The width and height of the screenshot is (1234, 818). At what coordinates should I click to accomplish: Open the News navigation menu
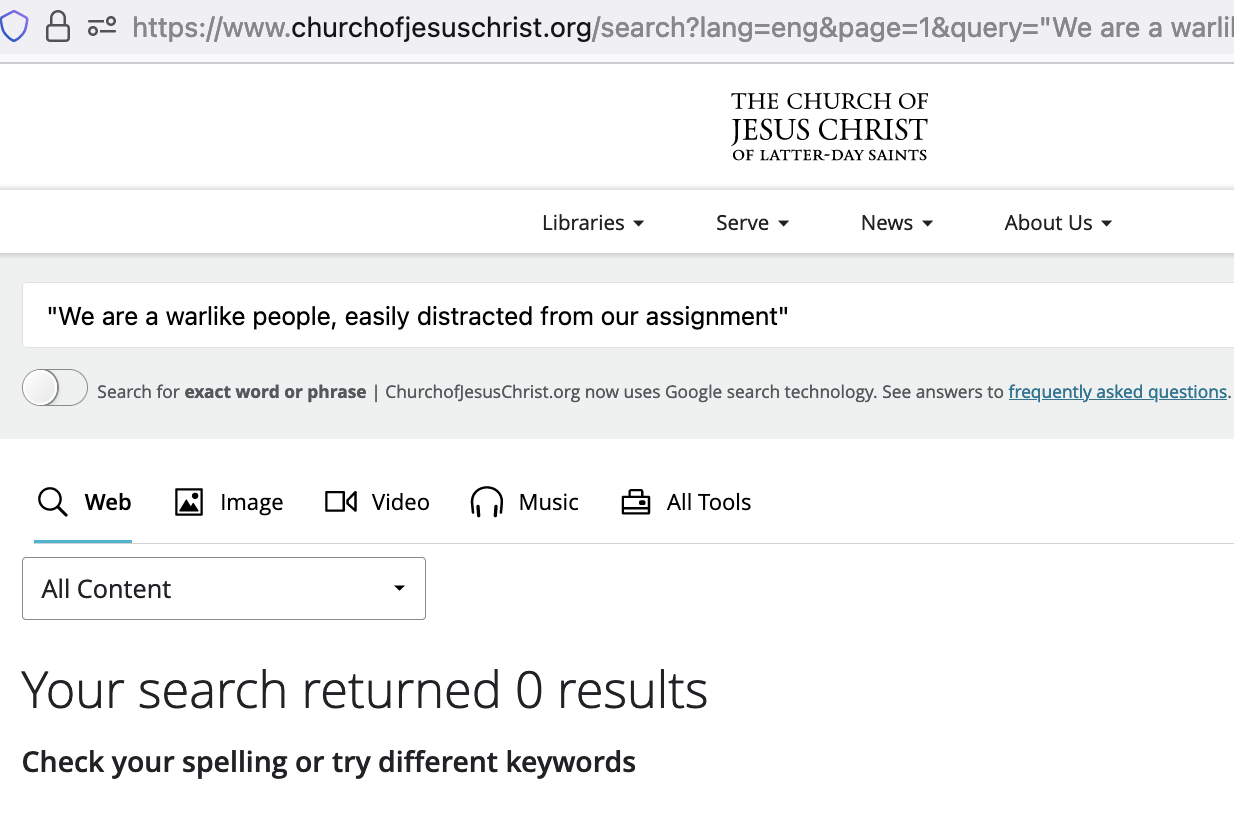click(x=897, y=223)
